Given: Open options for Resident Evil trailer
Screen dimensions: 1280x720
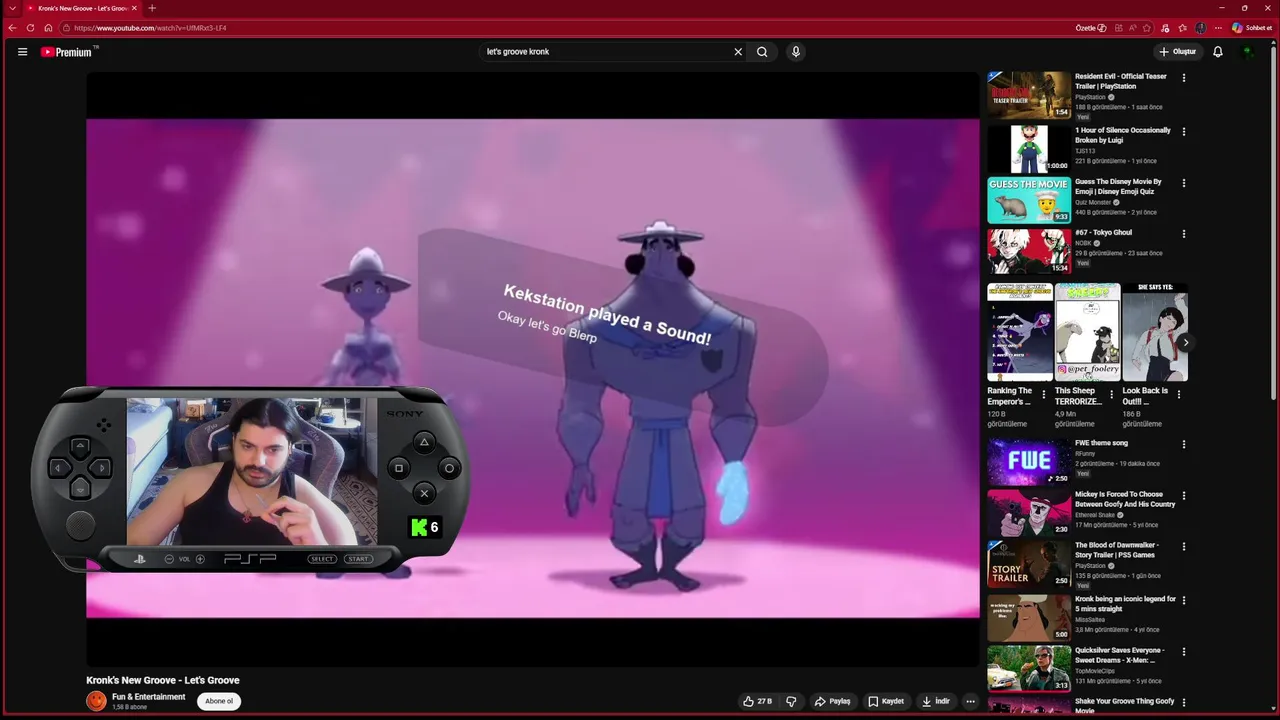Looking at the screenshot, I should [1184, 78].
